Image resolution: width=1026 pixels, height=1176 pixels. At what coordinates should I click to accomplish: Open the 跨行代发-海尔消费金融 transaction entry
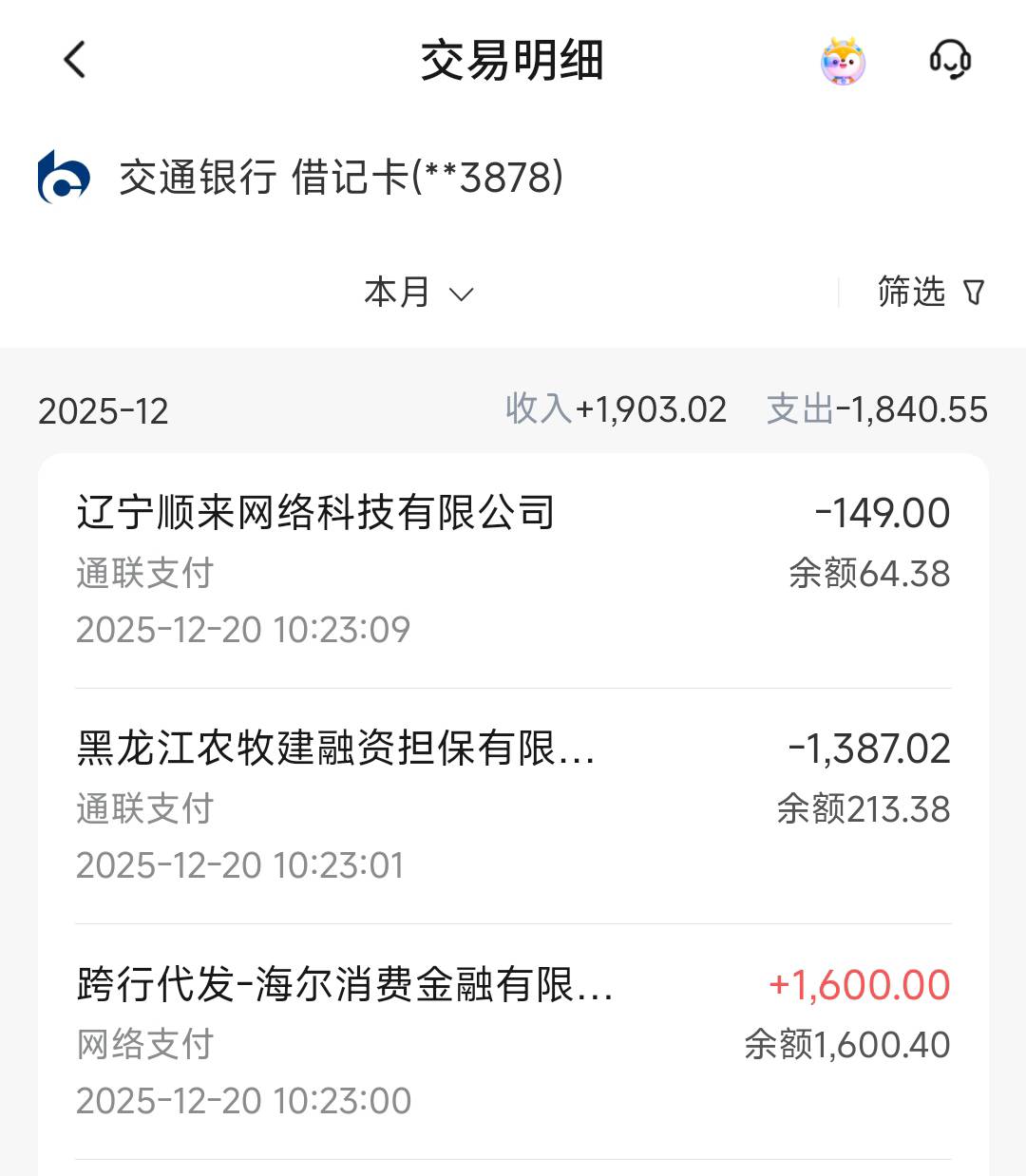[x=345, y=984]
